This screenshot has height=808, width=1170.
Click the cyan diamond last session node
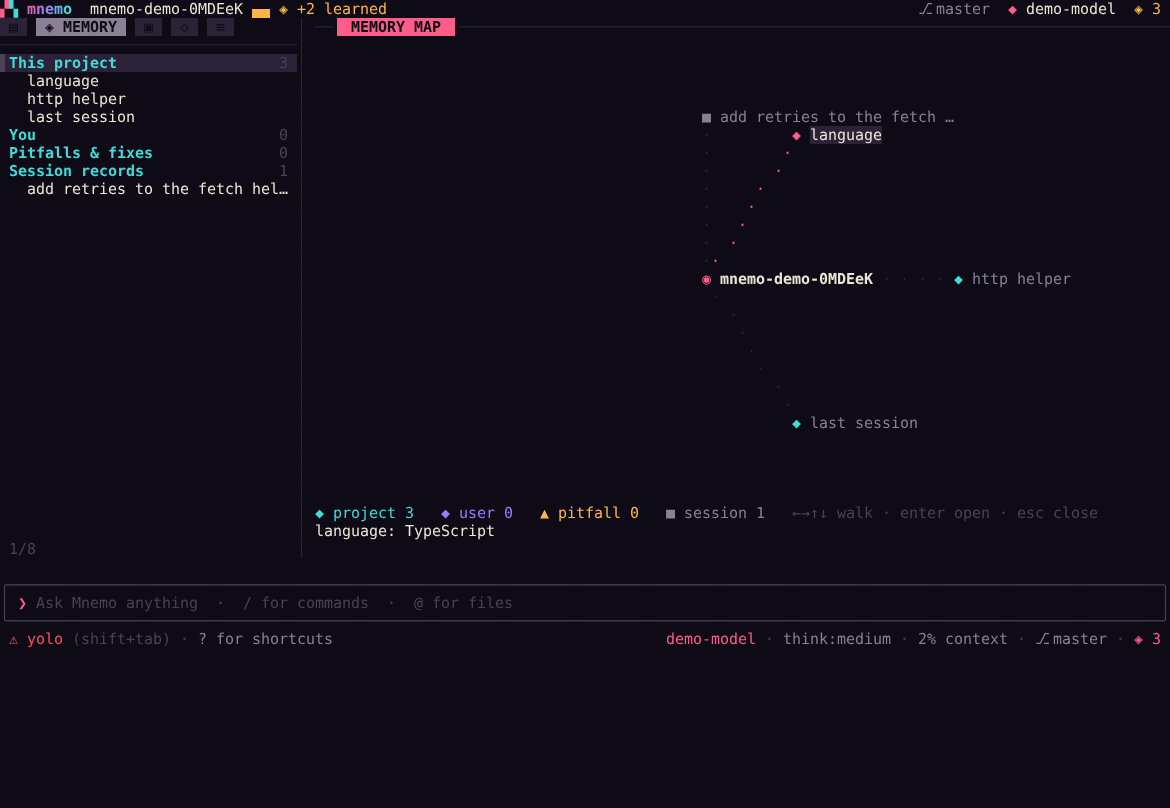point(796,424)
